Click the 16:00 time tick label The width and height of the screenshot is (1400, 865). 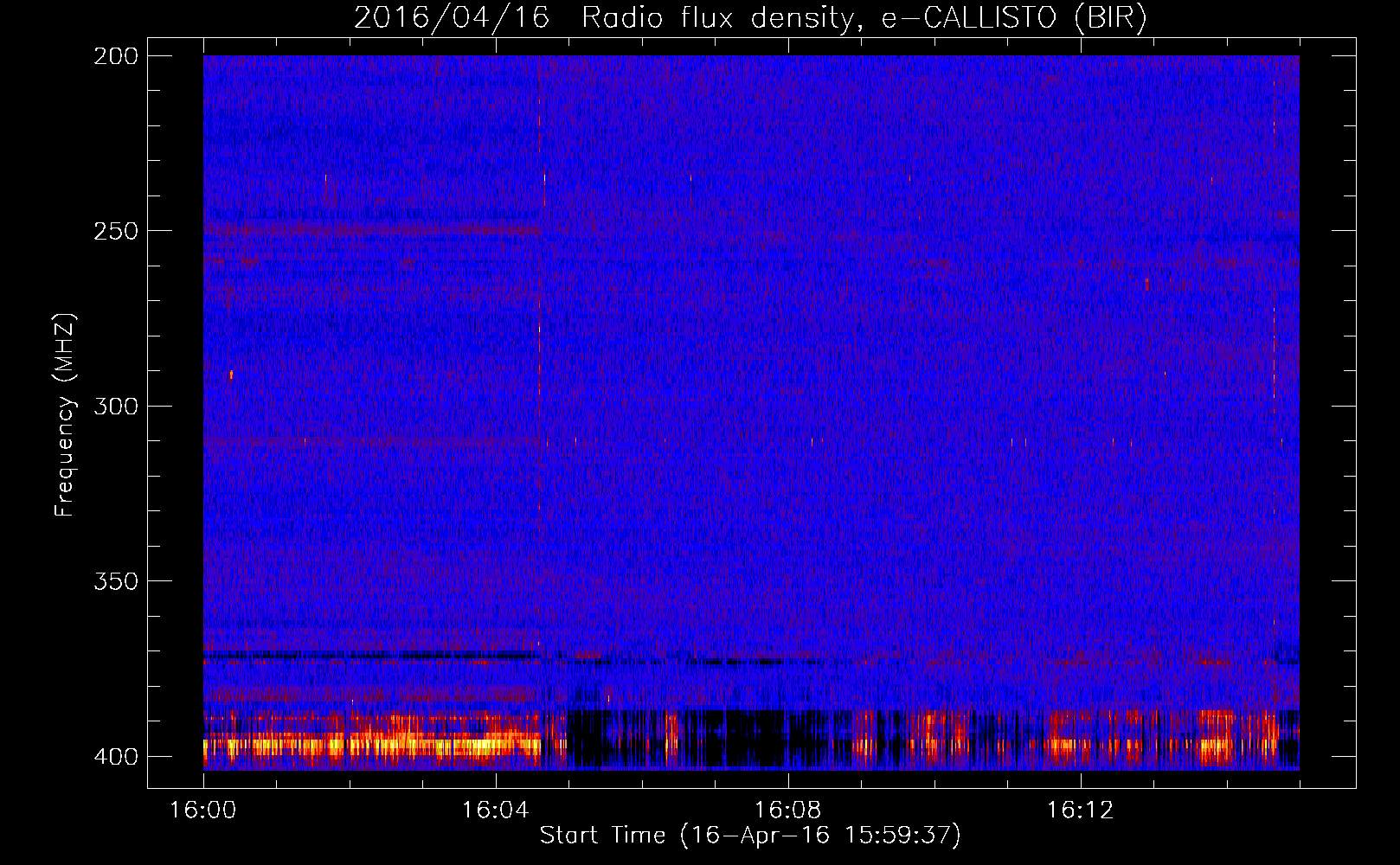pos(202,811)
